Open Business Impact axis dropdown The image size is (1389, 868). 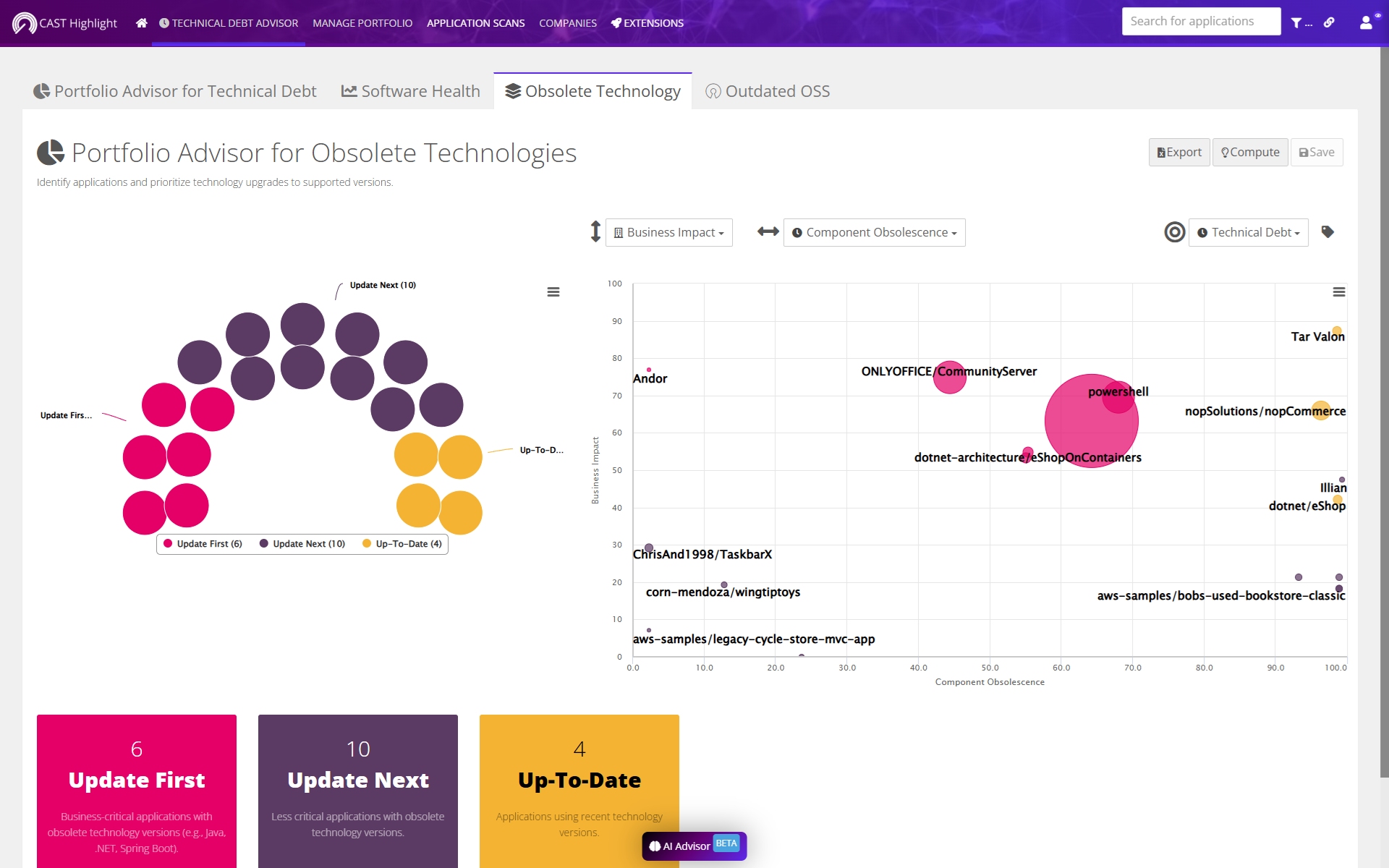[668, 232]
